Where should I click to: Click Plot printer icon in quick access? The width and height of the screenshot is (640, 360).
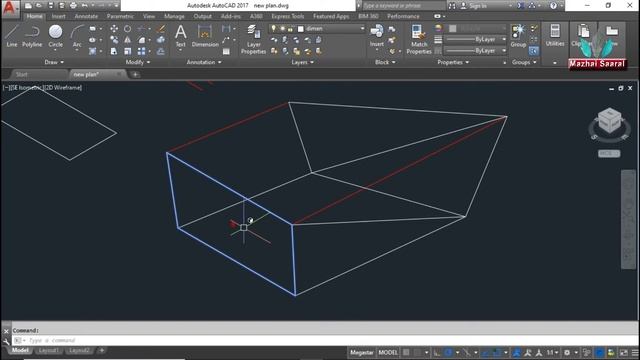tap(73, 6)
